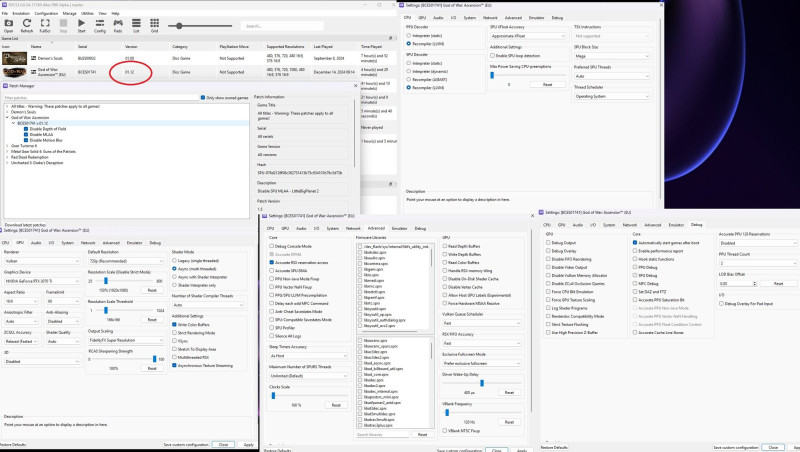Expand Gran Turismo 6 tree node

click(x=7, y=146)
